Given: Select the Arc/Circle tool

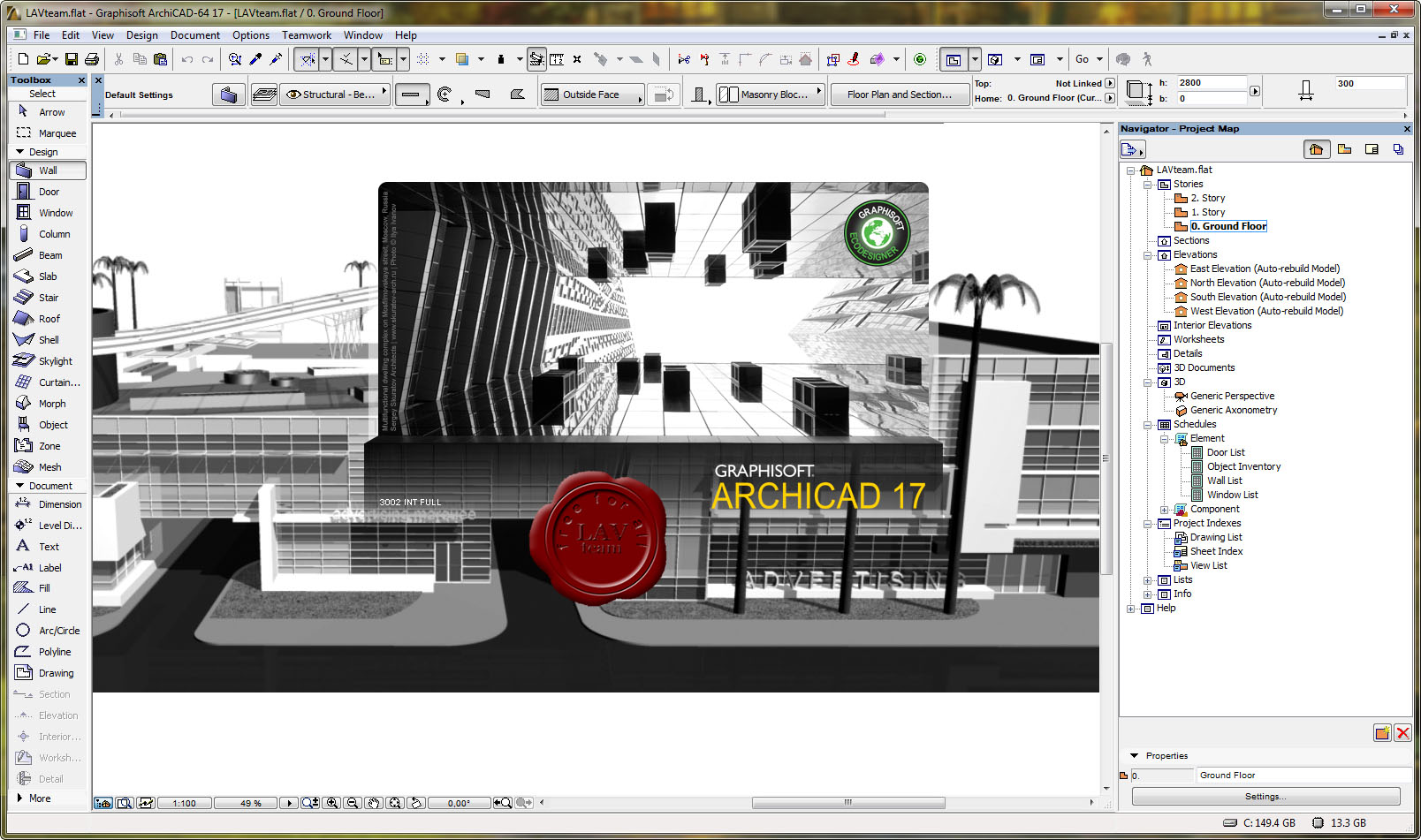Looking at the screenshot, I should (48, 631).
